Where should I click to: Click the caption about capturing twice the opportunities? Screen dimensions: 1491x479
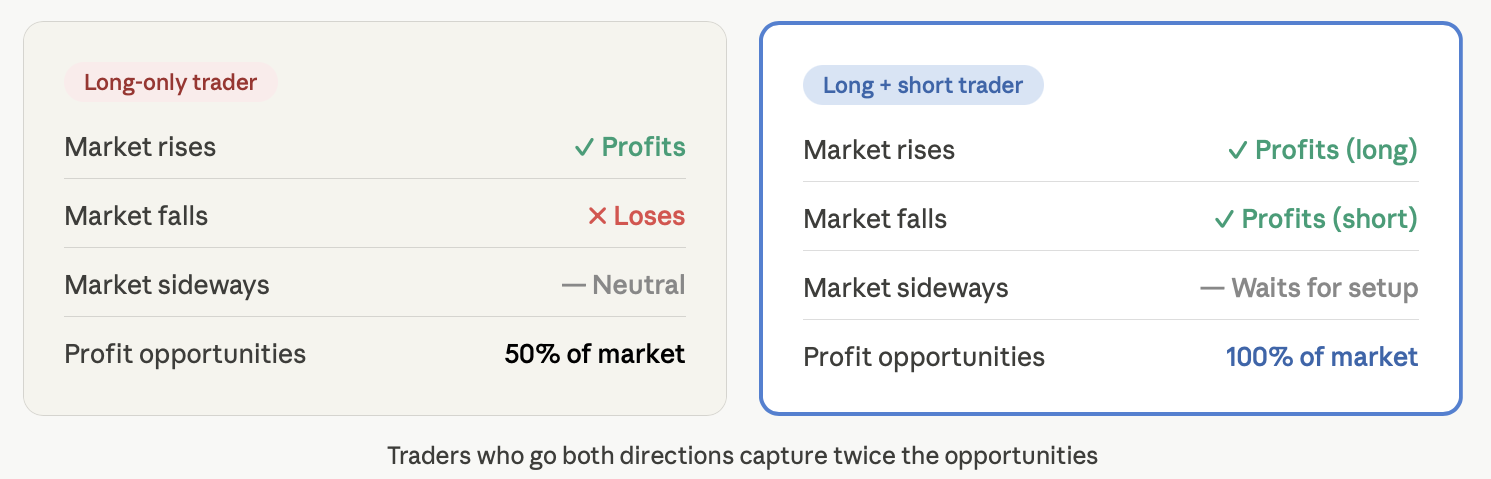click(x=743, y=456)
